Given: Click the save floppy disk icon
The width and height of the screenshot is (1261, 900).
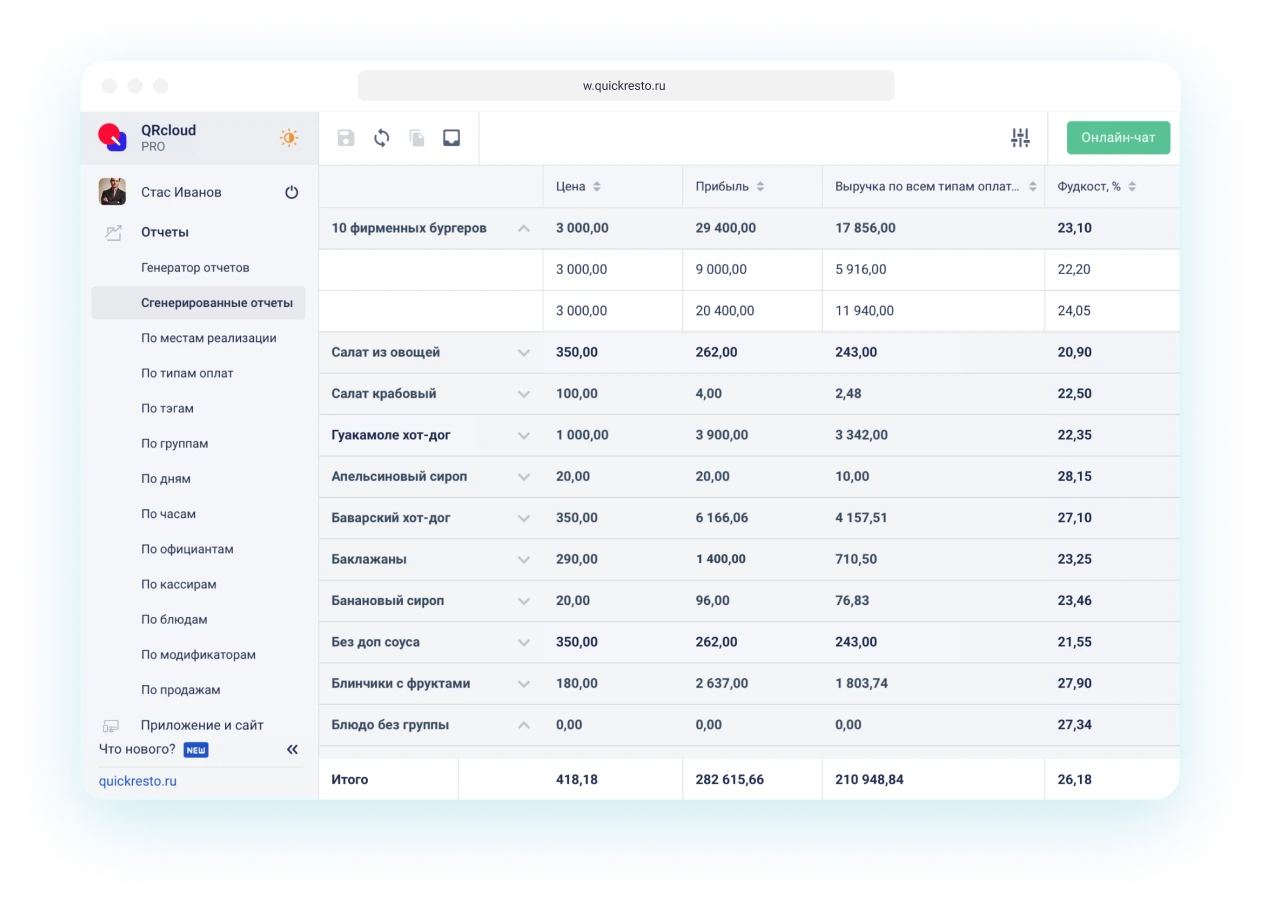Looking at the screenshot, I should point(346,138).
